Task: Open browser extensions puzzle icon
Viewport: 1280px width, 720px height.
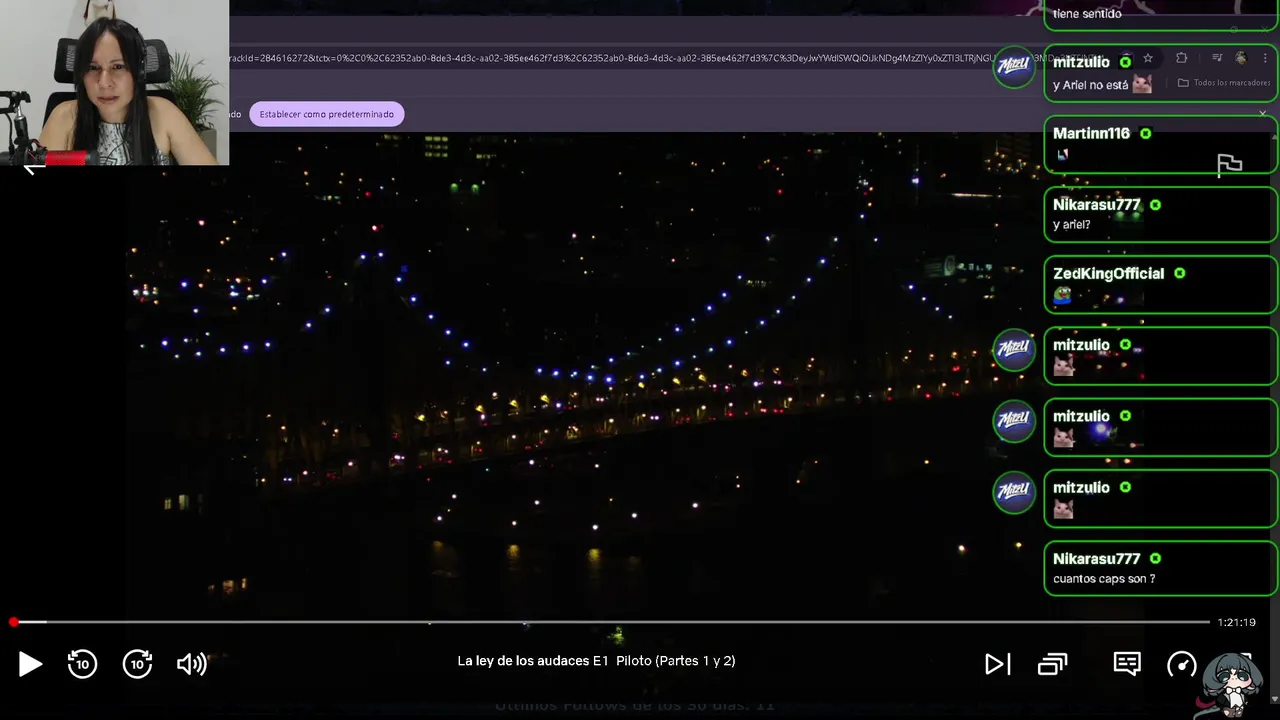Action: click(1181, 58)
